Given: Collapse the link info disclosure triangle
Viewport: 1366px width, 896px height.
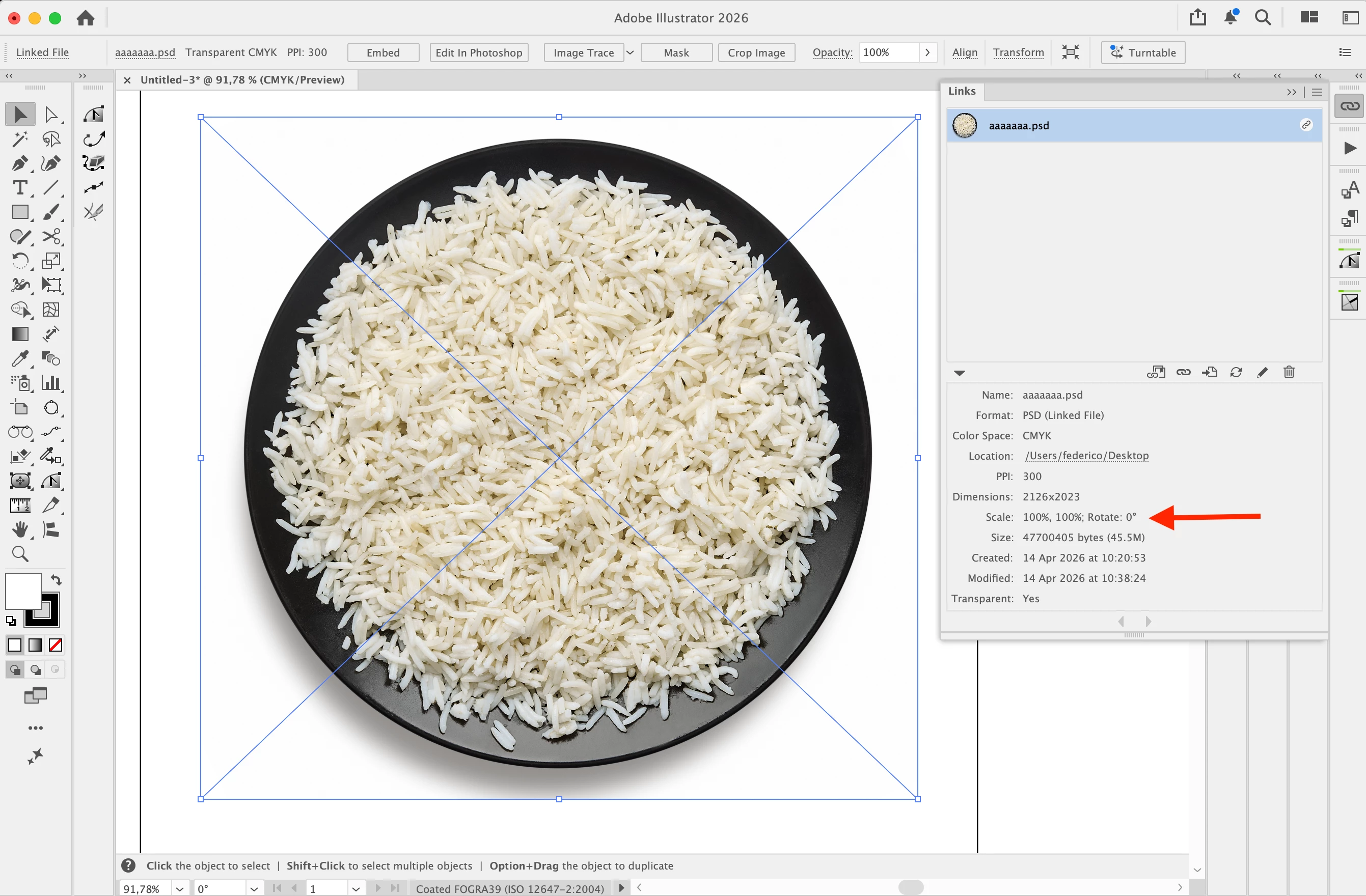Looking at the screenshot, I should point(959,373).
